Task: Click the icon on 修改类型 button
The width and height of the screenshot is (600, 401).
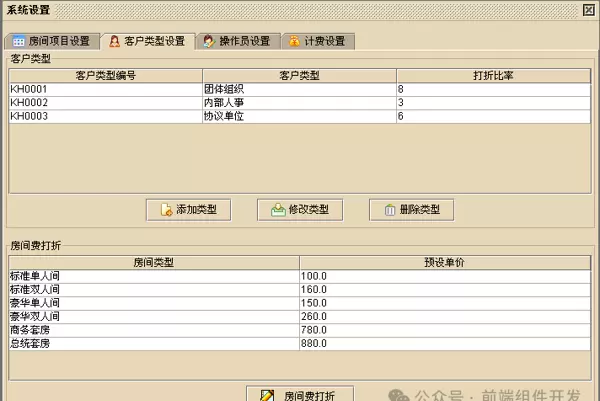Action: pos(276,210)
